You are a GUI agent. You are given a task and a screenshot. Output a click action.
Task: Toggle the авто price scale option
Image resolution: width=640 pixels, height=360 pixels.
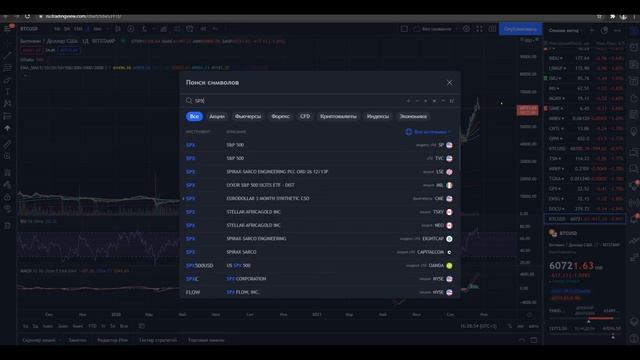click(x=534, y=326)
